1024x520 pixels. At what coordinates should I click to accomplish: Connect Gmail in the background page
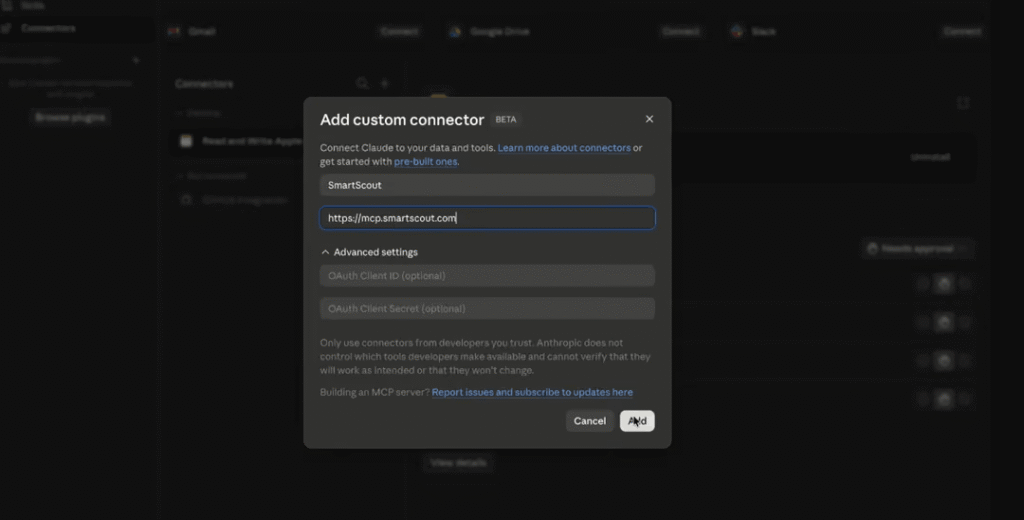399,31
